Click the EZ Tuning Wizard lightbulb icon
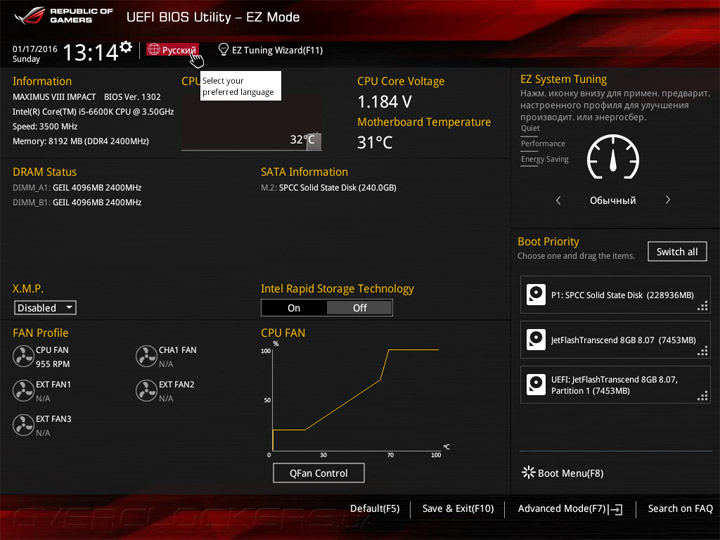The height and width of the screenshot is (540, 720). click(223, 49)
